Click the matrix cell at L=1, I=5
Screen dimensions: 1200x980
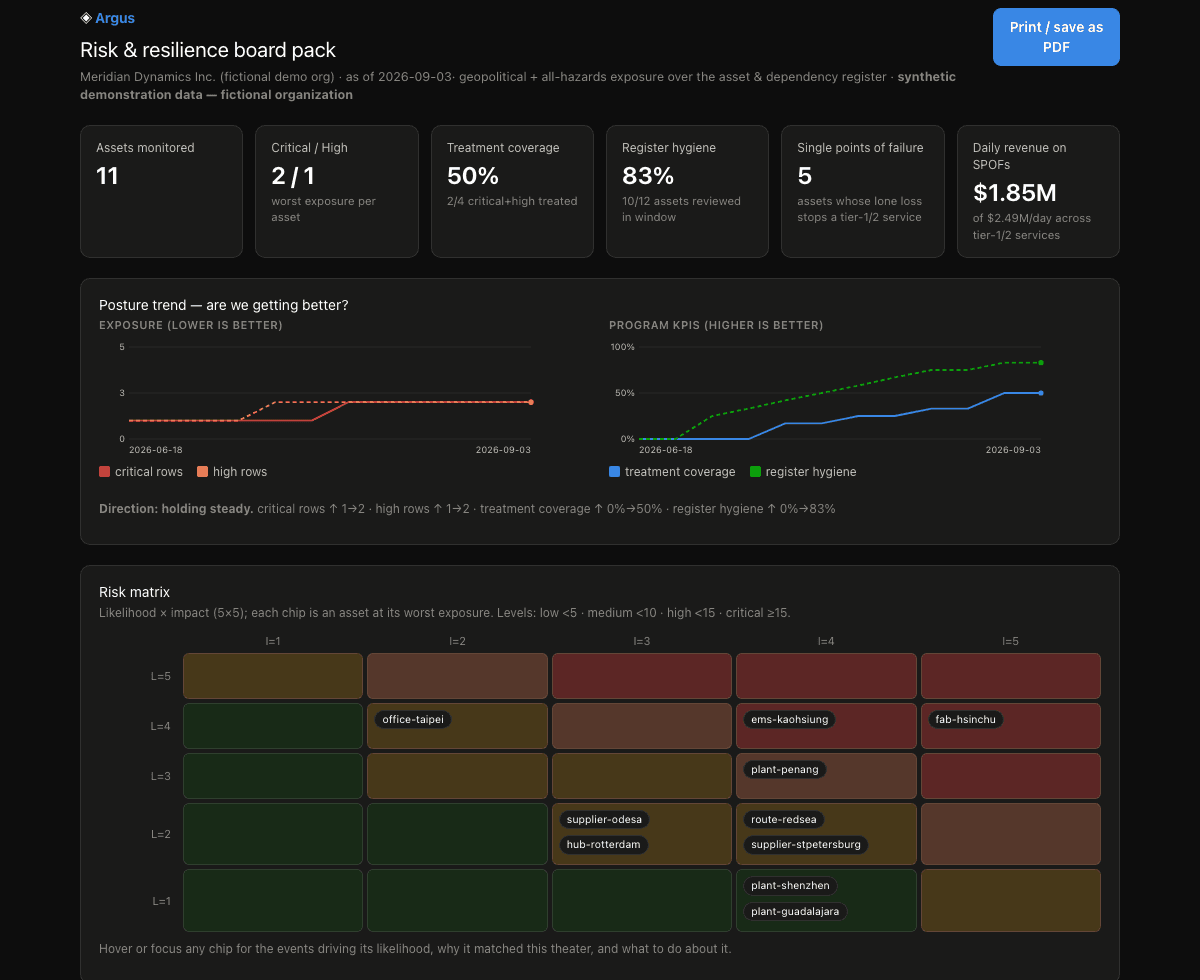pos(1011,901)
